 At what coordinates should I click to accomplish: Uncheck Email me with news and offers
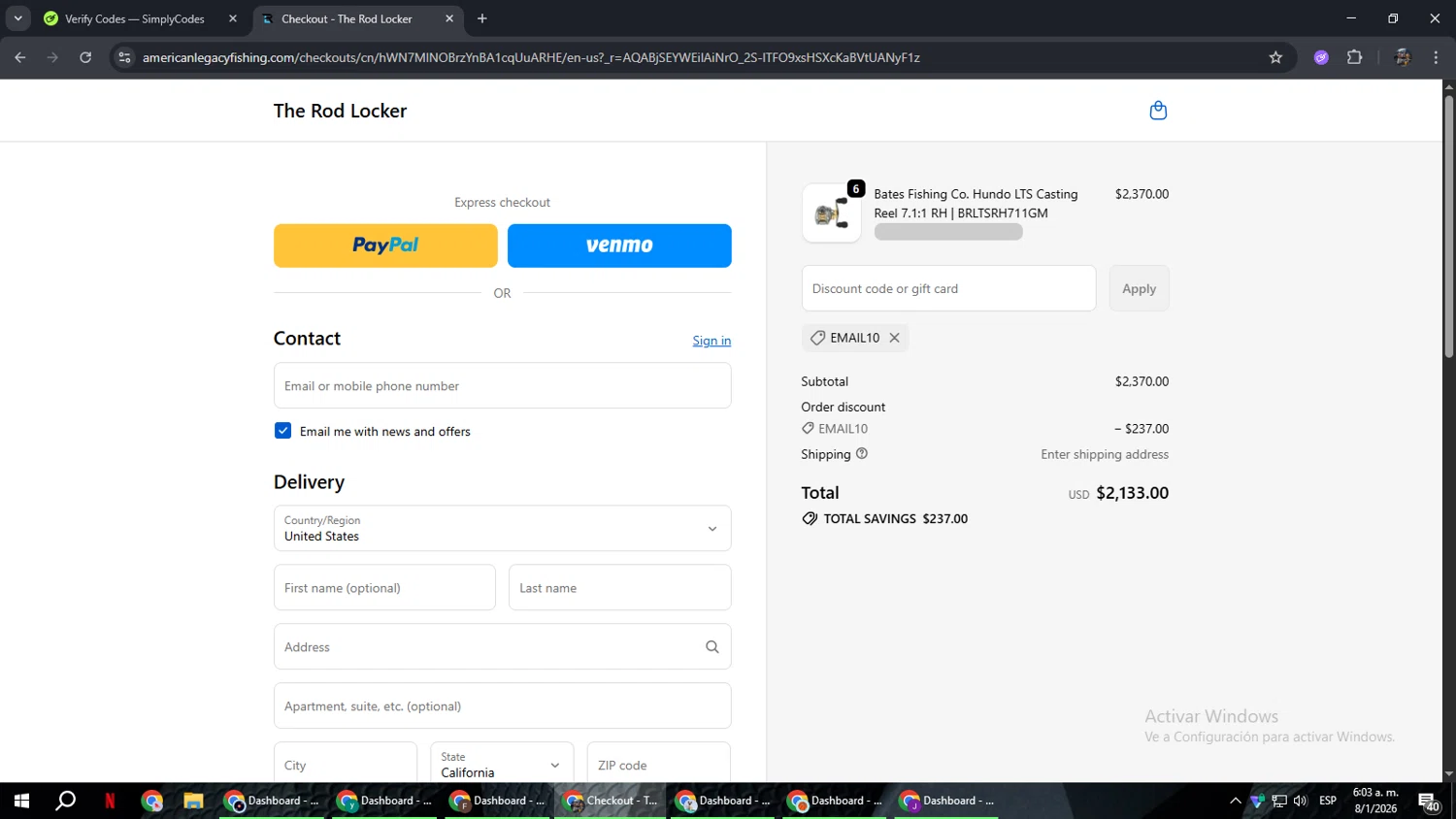pos(282,431)
